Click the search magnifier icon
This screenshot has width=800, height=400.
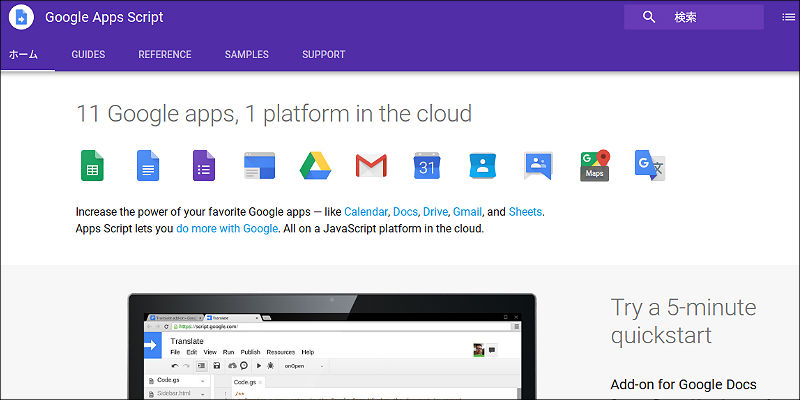[x=649, y=17]
